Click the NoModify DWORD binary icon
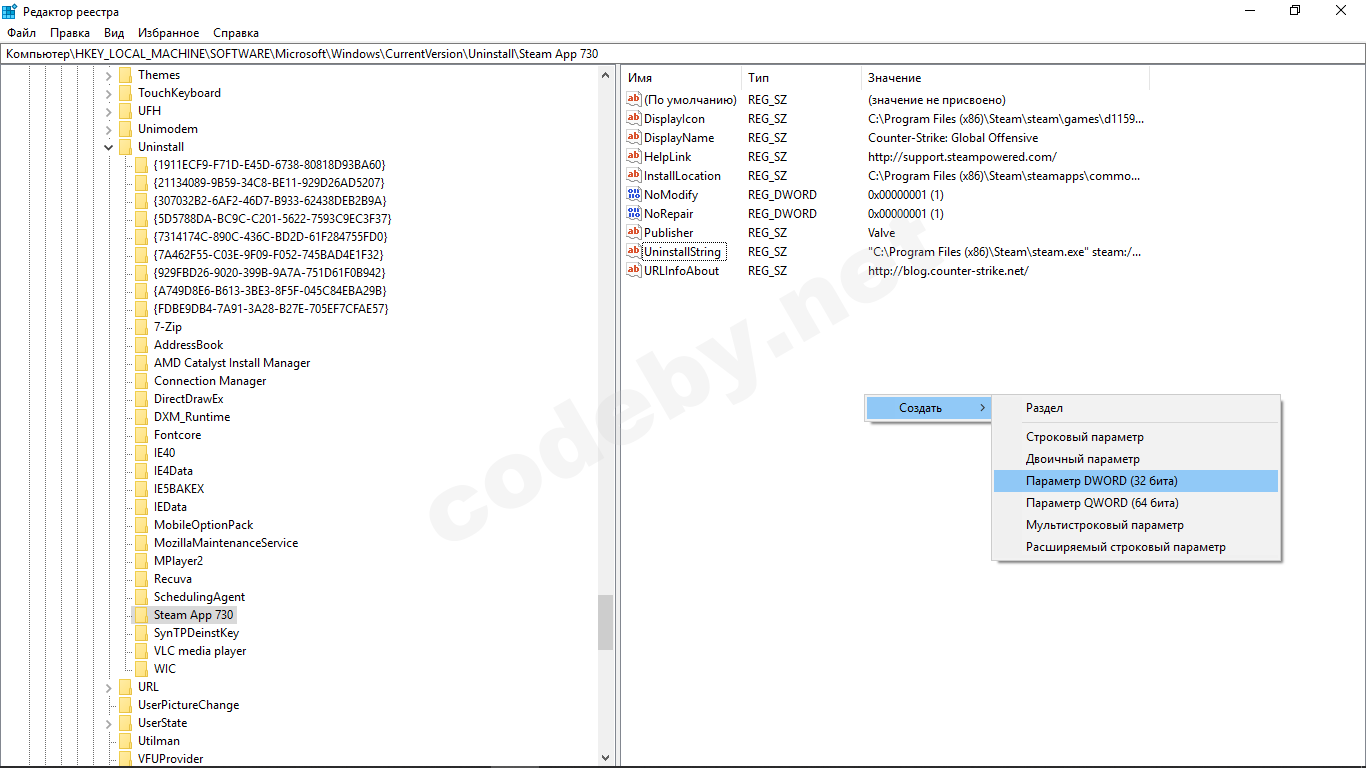 pyautogui.click(x=633, y=194)
